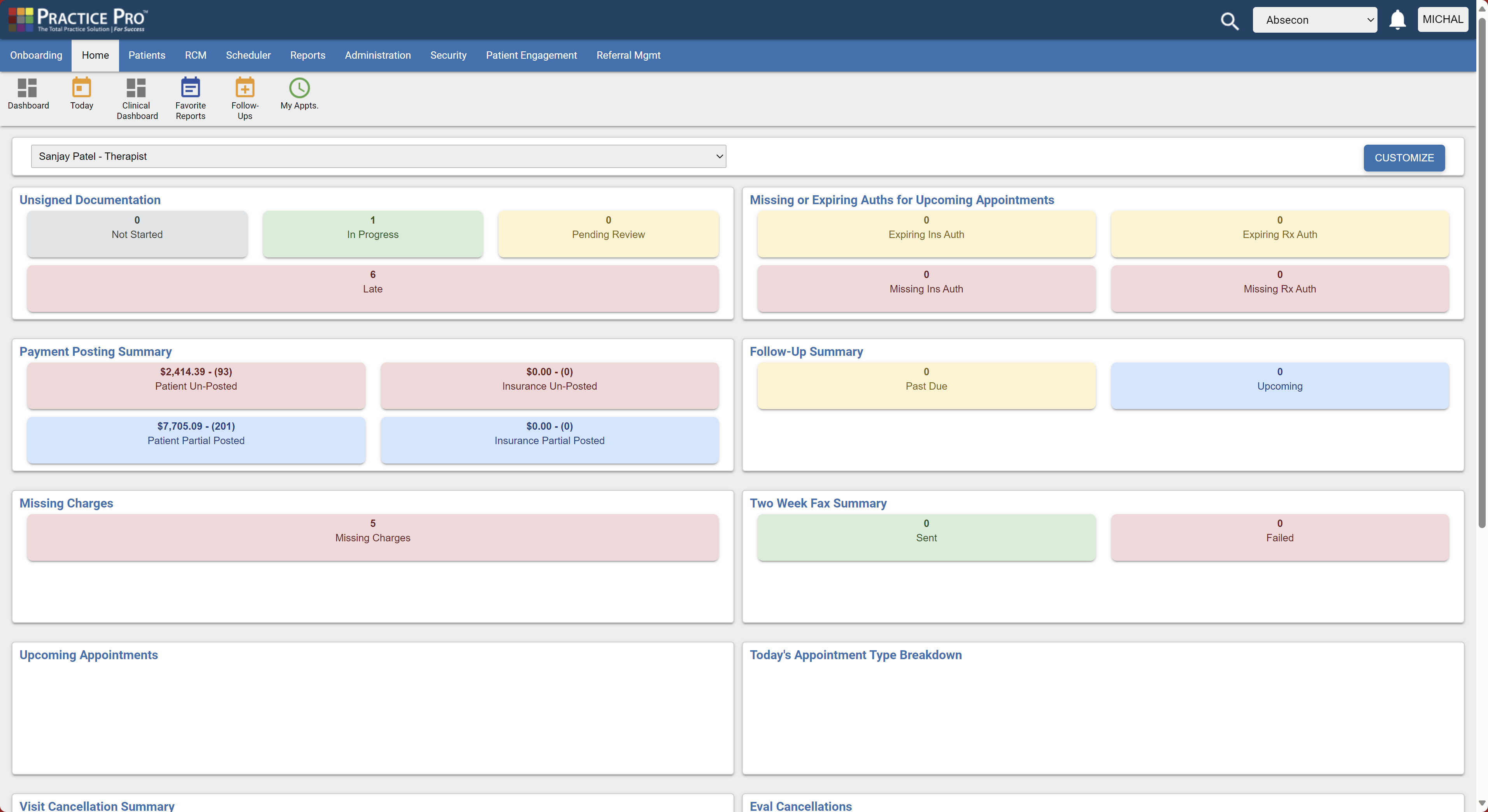Open the 5 Missing Charges tile
This screenshot has width=1488, height=812.
click(372, 537)
